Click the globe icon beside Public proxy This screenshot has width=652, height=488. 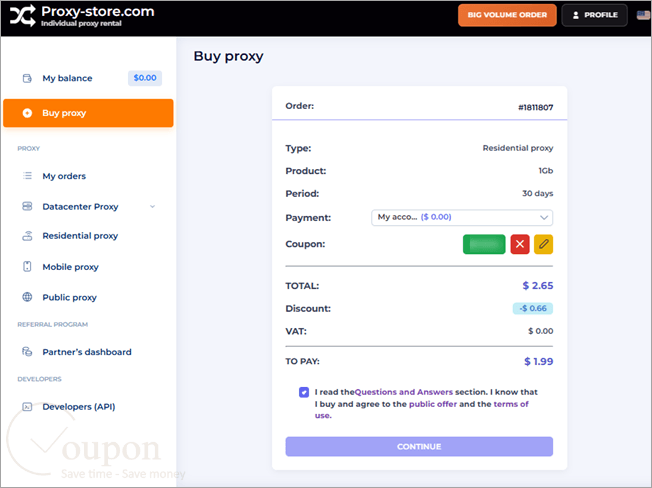coord(27,297)
